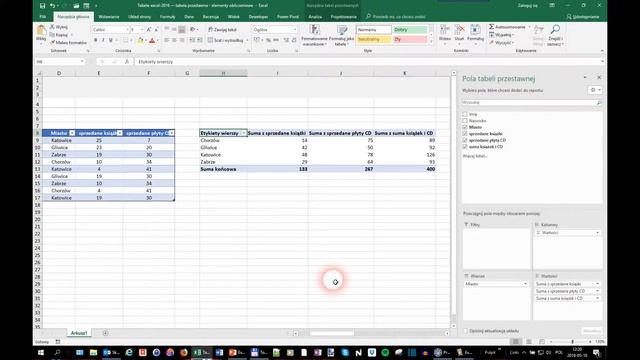Screen dimensions: 640x360
Task: Open Miasto dropdown in Wiersze area
Action: click(x=525, y=284)
